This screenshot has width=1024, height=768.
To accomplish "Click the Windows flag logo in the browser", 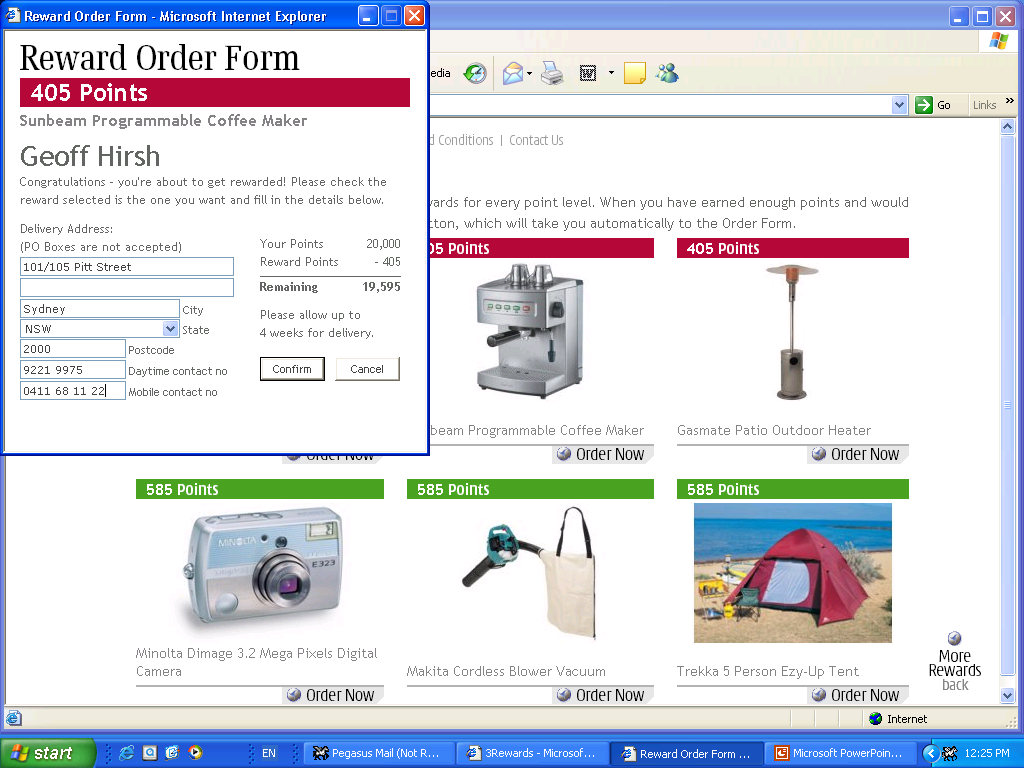I will 999,41.
